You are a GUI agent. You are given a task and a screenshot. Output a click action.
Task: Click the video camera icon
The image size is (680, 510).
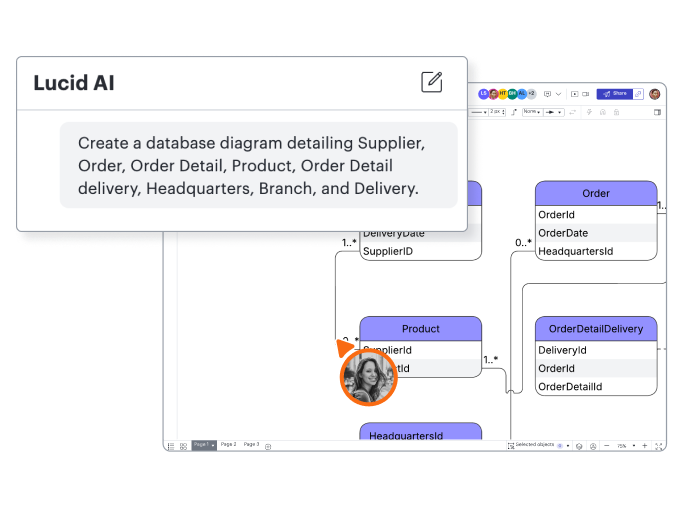tap(585, 94)
